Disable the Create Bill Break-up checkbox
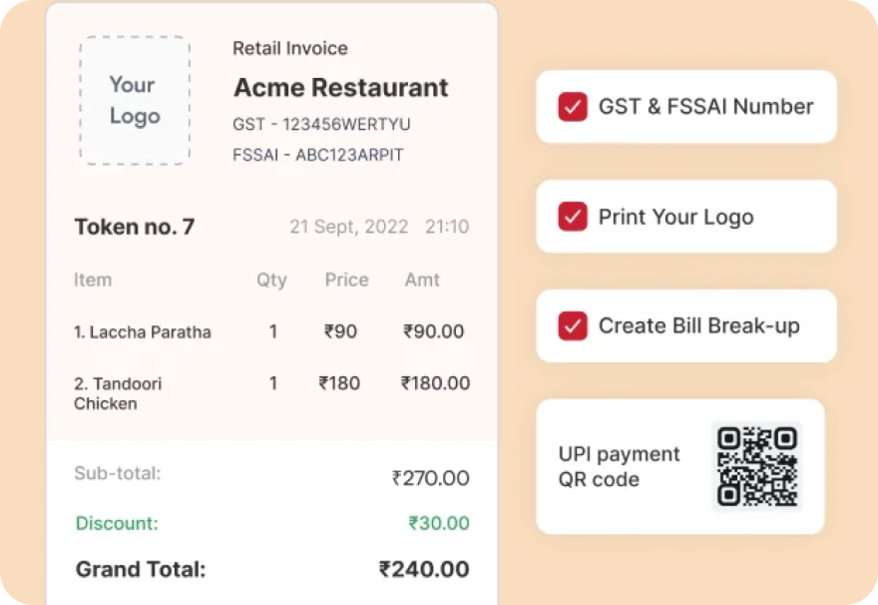The width and height of the screenshot is (878, 605). pos(572,326)
